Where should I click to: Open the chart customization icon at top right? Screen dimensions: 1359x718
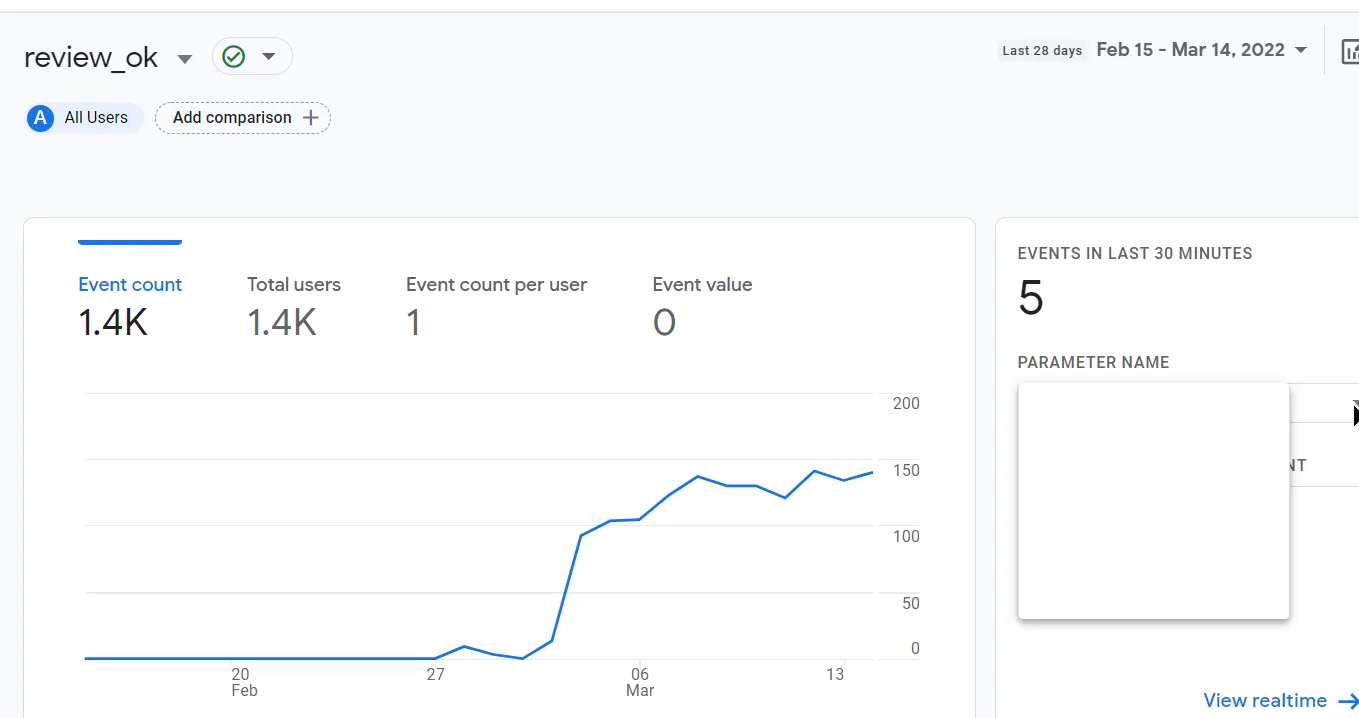1349,51
